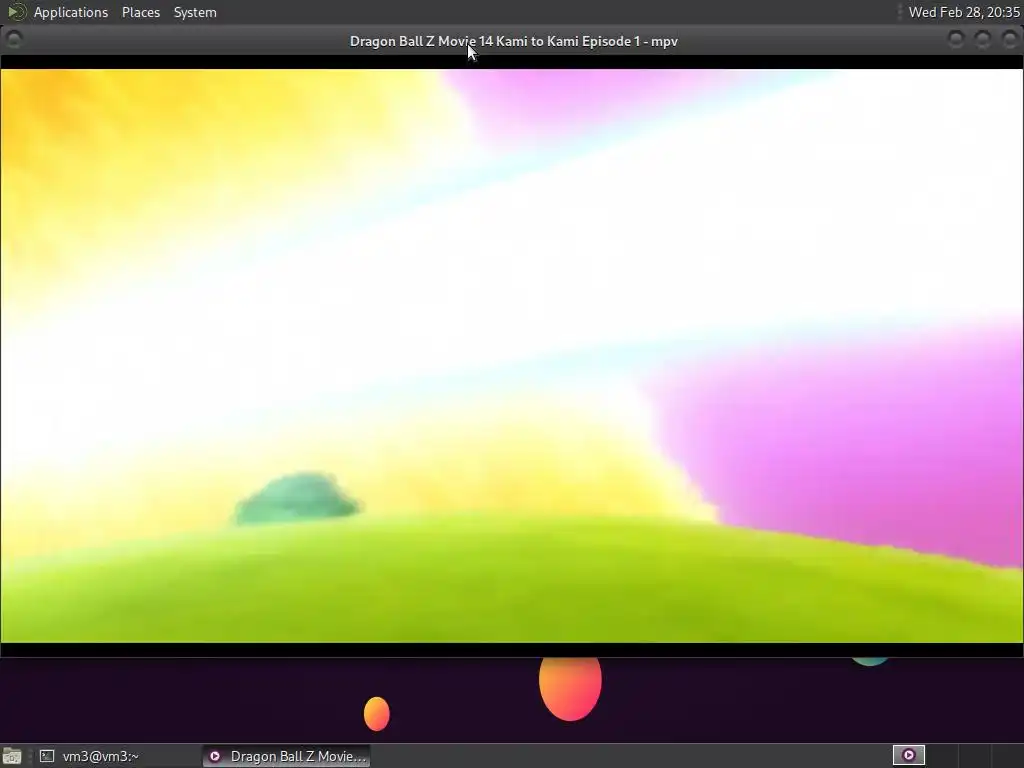The width and height of the screenshot is (1024, 768).
Task: Minimize the mpv window
Action: tap(955, 40)
